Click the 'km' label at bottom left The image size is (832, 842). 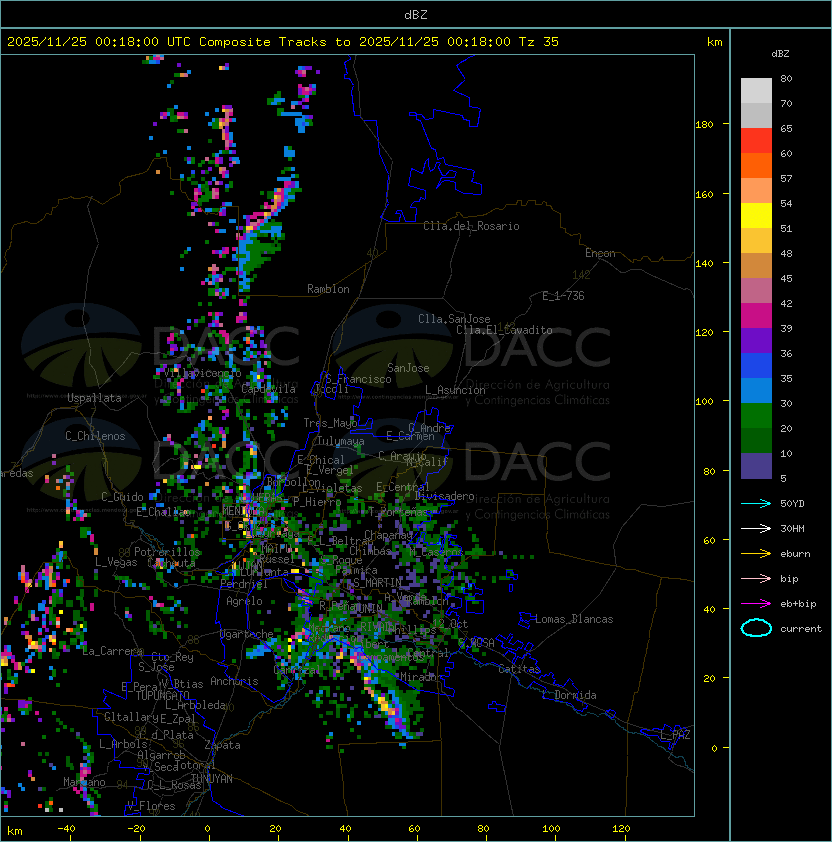[15, 831]
